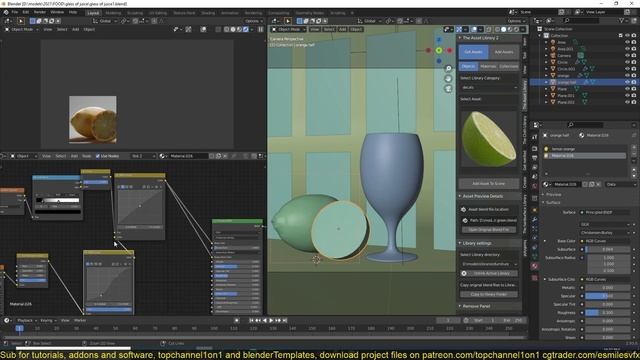
Task: Click Open Original Blend File button
Action: tap(489, 230)
